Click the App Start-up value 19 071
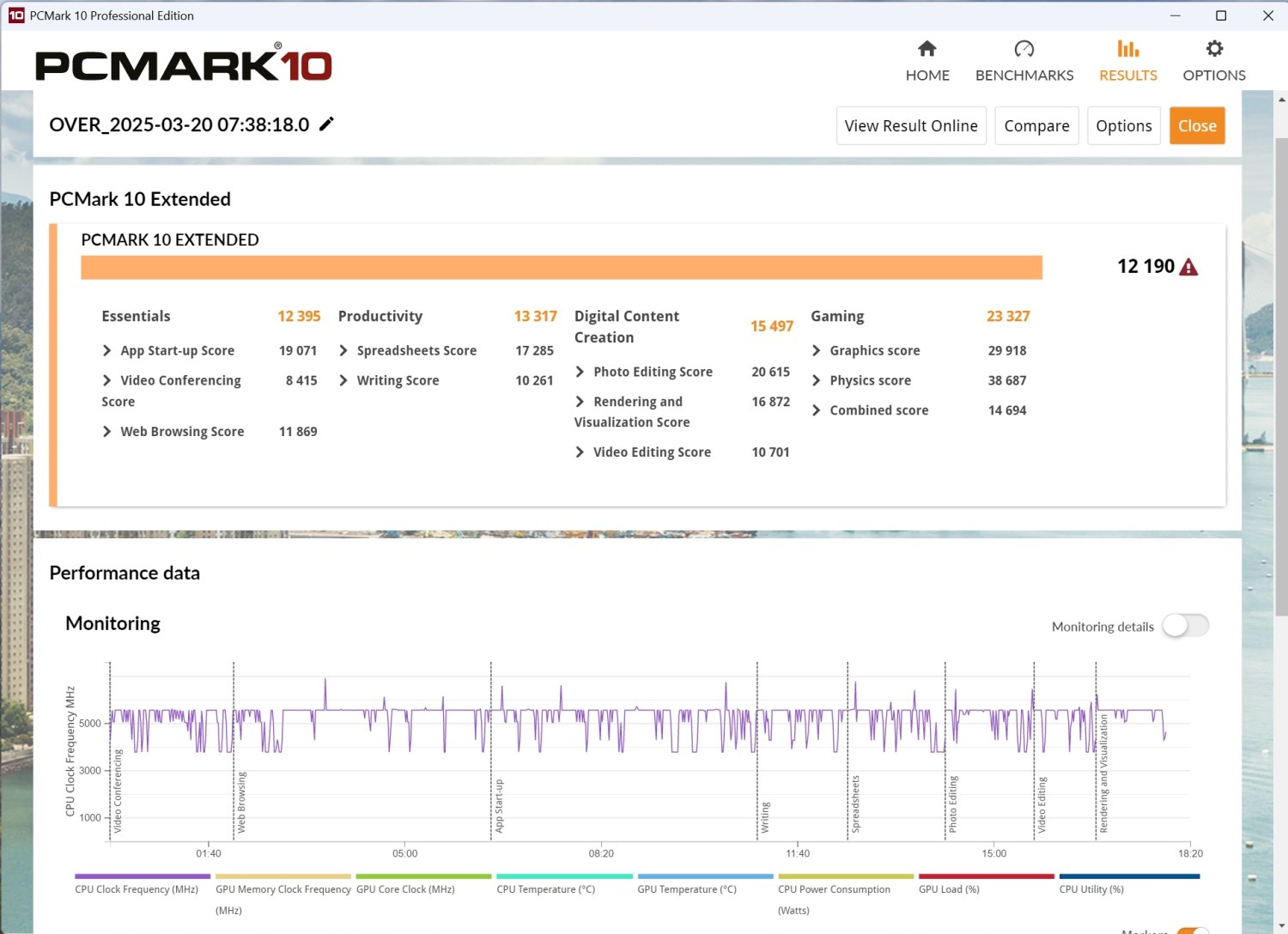 [x=298, y=350]
